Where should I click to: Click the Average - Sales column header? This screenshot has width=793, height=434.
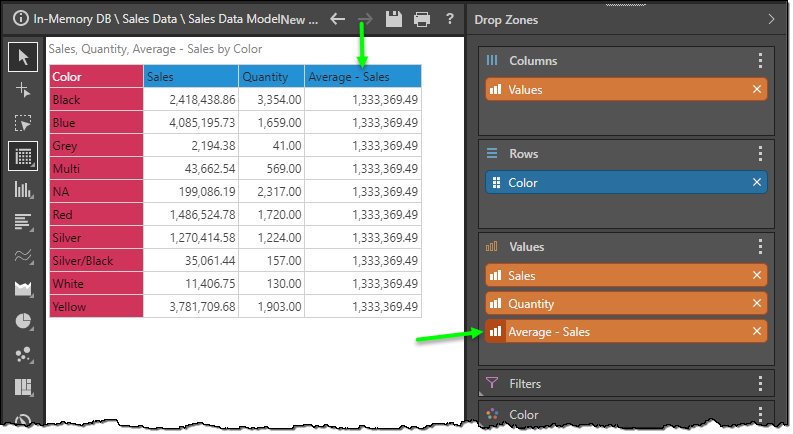[x=362, y=77]
